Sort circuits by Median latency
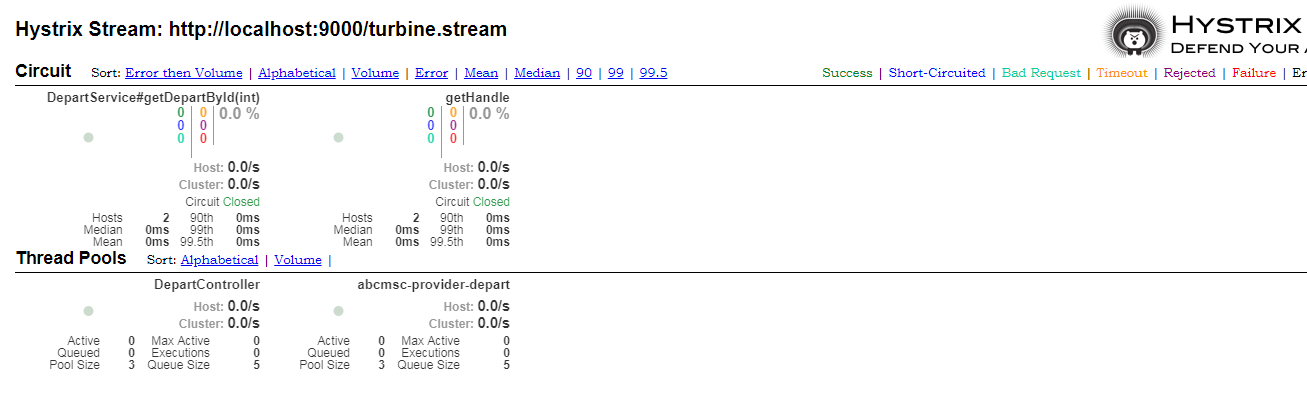 coord(537,73)
